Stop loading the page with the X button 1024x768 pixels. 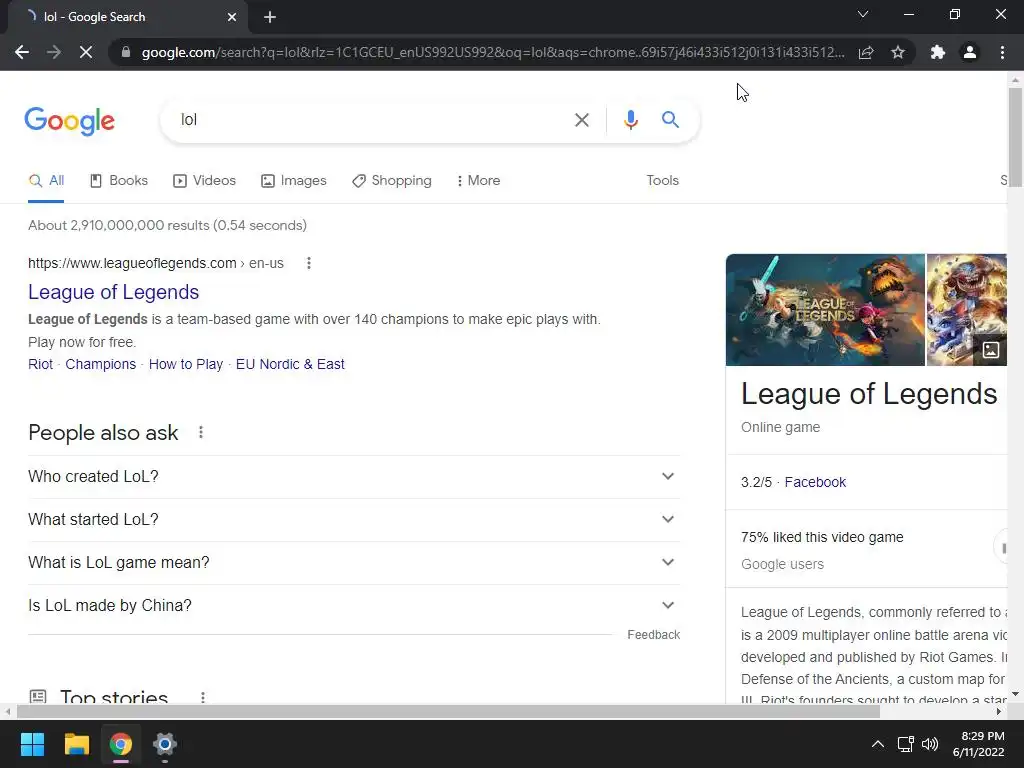pyautogui.click(x=86, y=52)
